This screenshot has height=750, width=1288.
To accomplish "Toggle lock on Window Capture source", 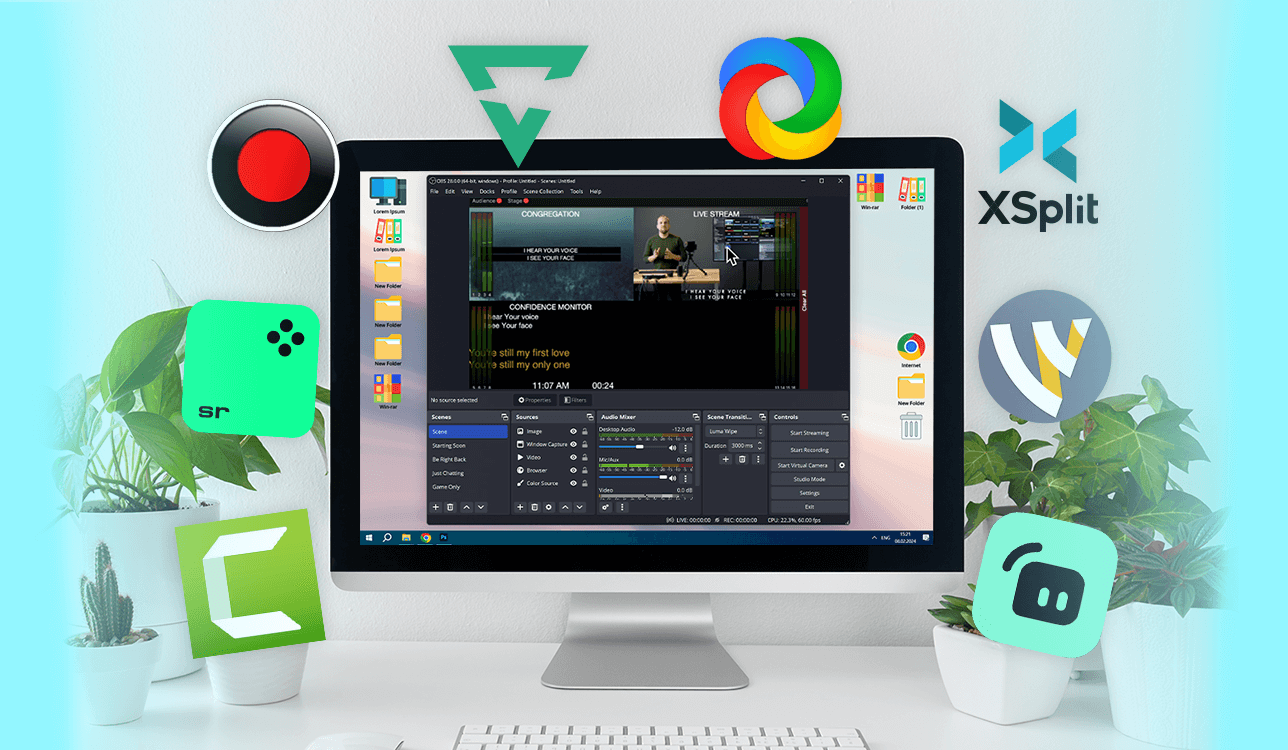I will (585, 444).
